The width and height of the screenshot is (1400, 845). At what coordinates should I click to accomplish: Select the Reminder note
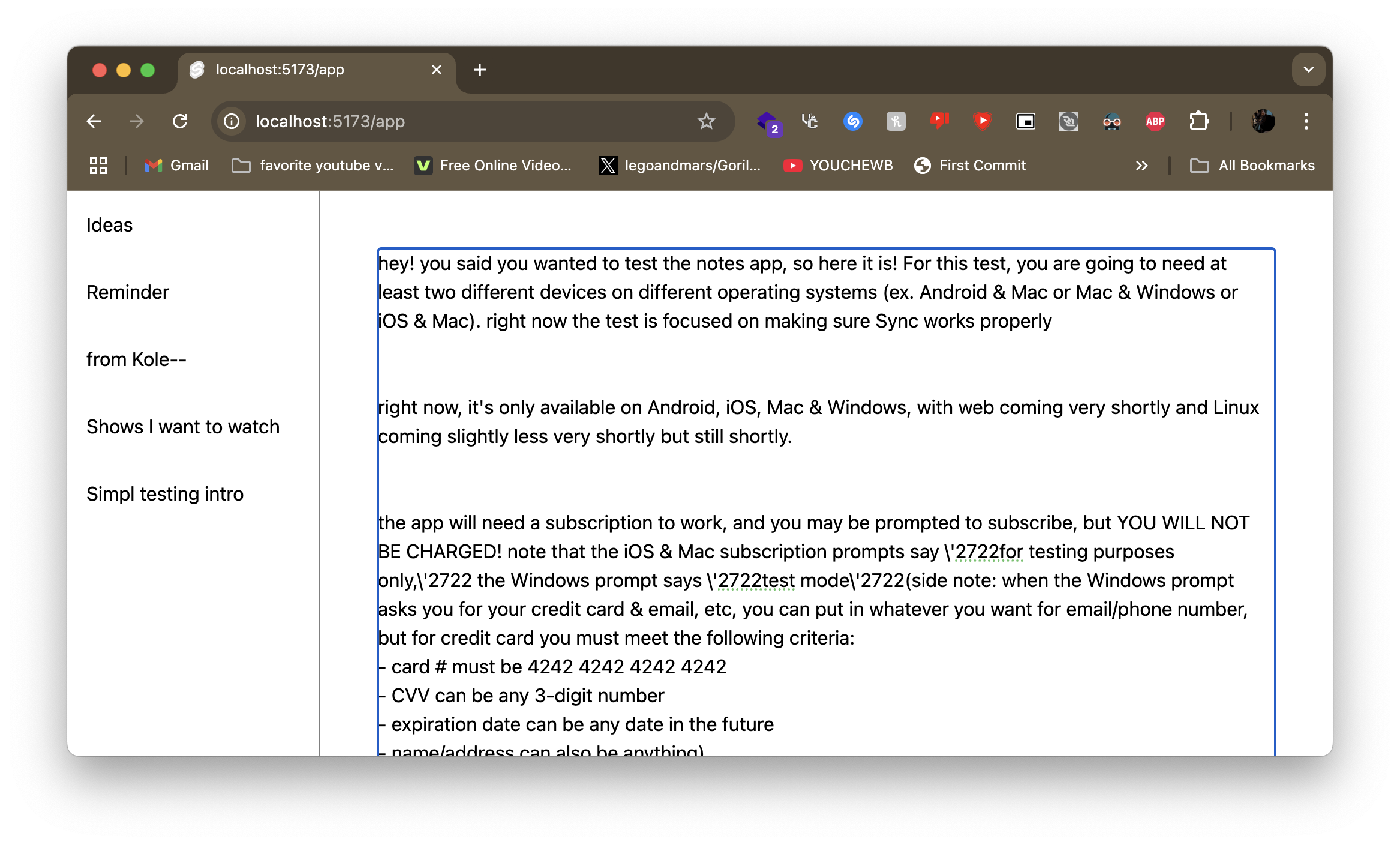[127, 292]
